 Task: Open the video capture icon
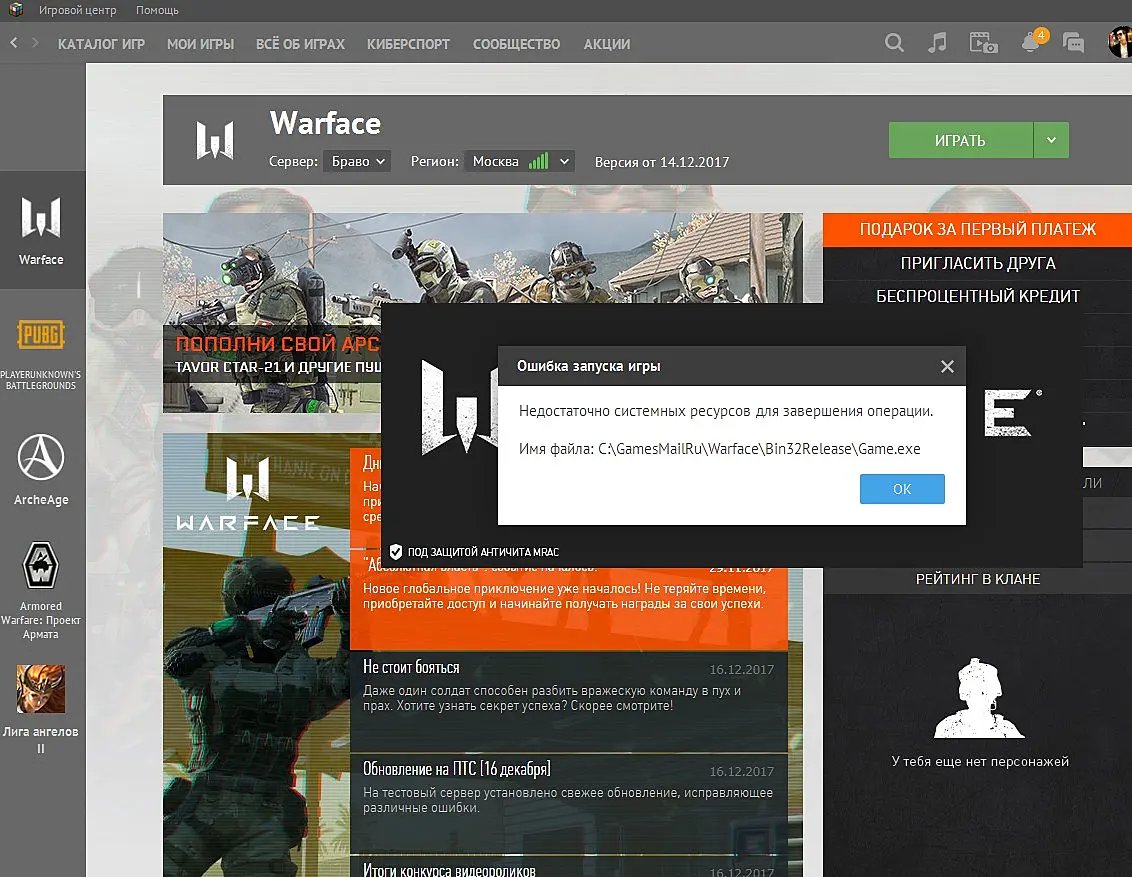pyautogui.click(x=983, y=43)
